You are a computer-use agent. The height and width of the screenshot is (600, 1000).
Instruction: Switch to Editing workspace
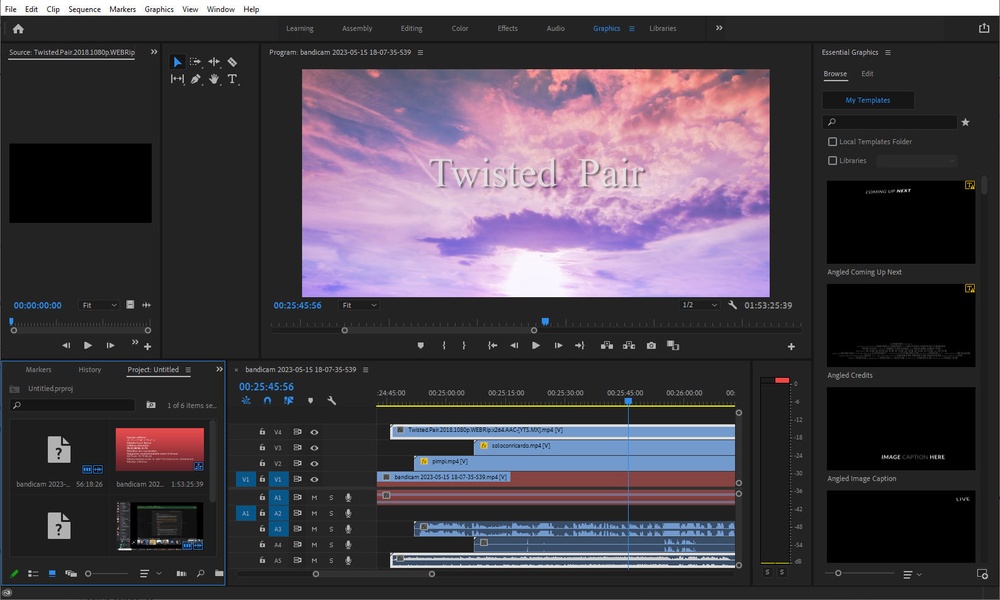click(411, 29)
